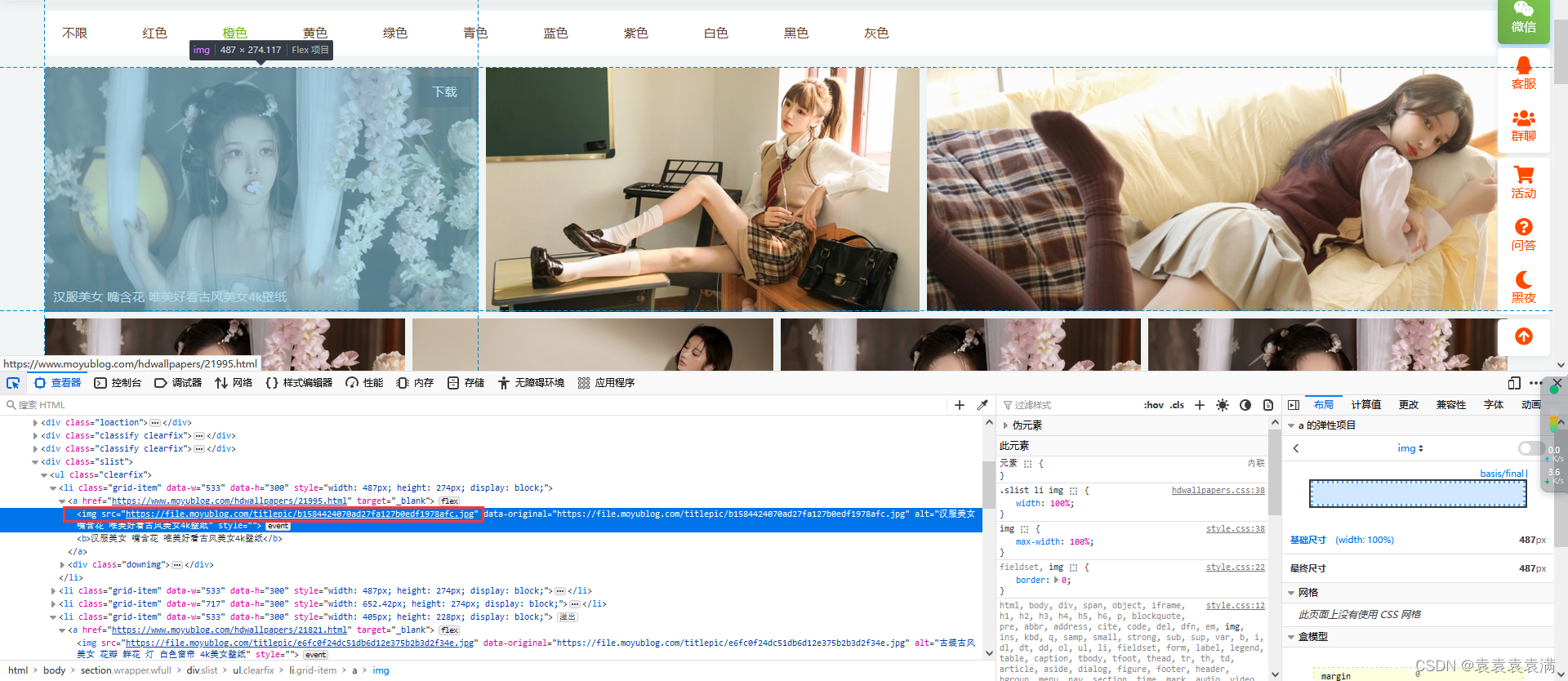Viewport: 1568px width, 681px height.
Task: Open the 样式编辑器 tab
Action: 299,383
